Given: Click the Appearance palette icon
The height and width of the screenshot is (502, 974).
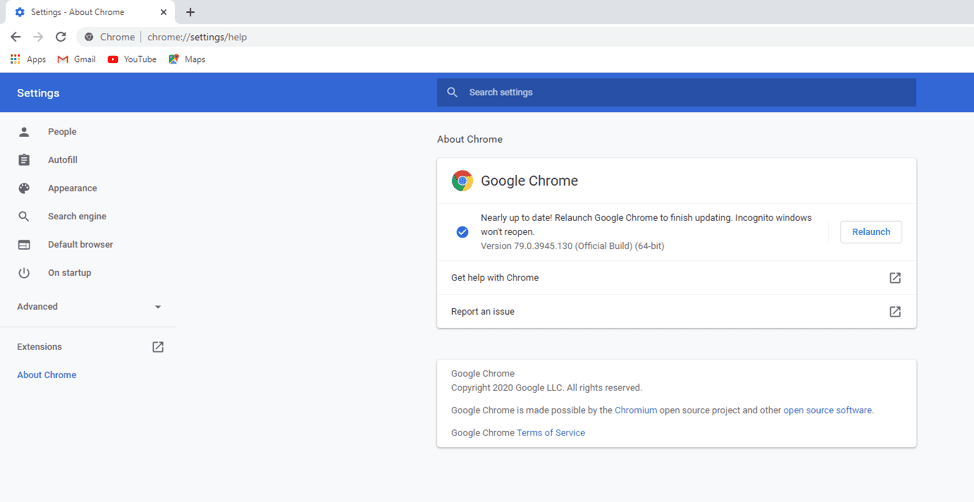Looking at the screenshot, I should coord(24,188).
